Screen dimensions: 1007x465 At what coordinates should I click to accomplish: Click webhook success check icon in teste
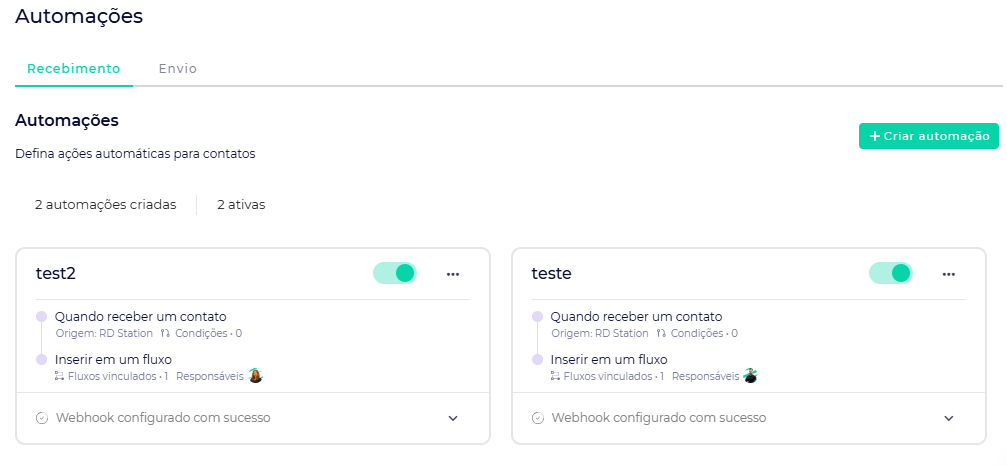(538, 418)
